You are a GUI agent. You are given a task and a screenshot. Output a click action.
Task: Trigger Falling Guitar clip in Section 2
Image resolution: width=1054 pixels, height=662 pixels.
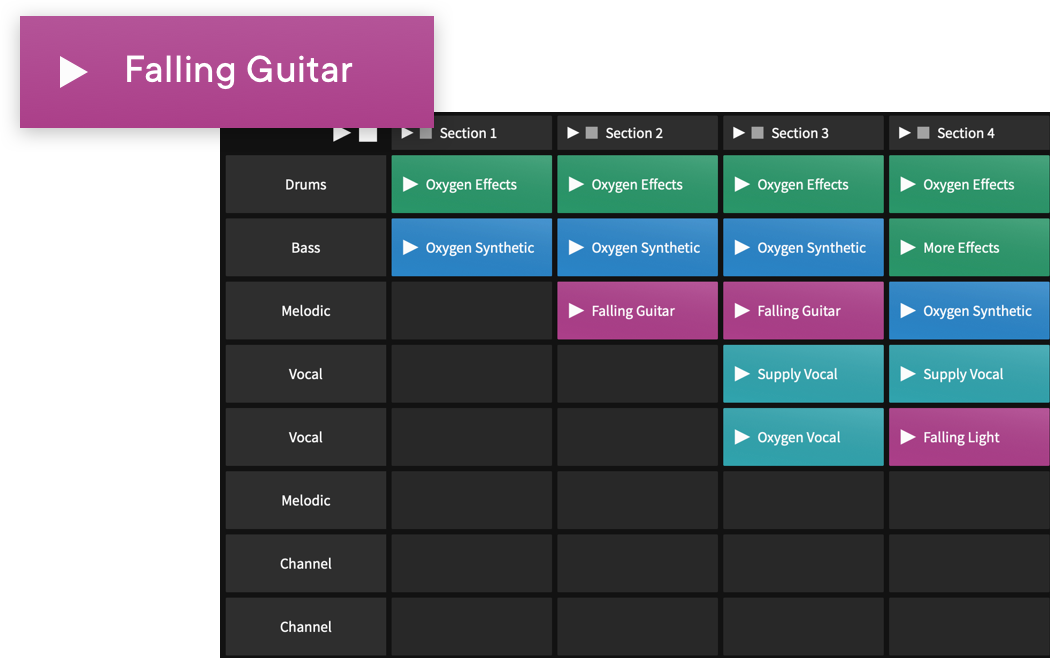point(637,311)
